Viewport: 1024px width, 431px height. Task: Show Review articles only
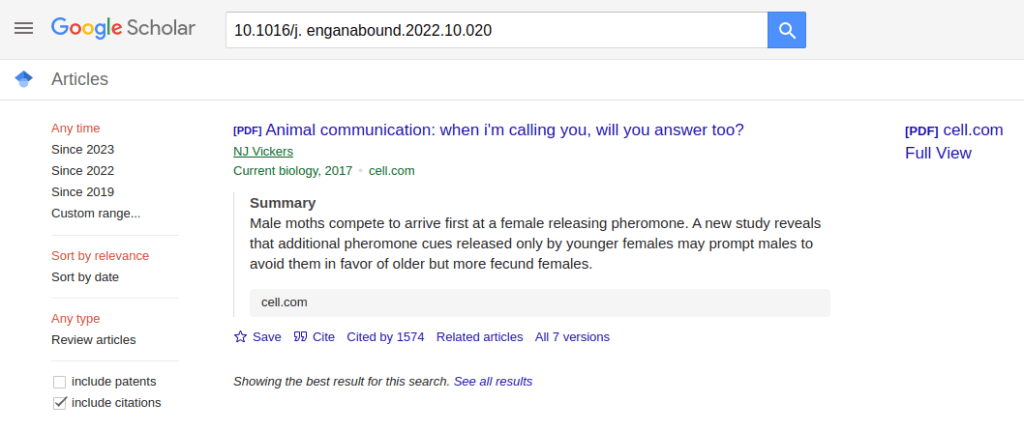[x=93, y=340]
